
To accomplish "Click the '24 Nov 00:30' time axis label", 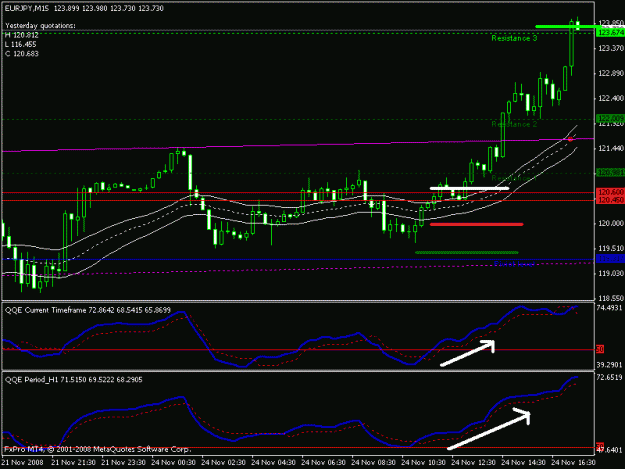I will (x=173, y=463).
